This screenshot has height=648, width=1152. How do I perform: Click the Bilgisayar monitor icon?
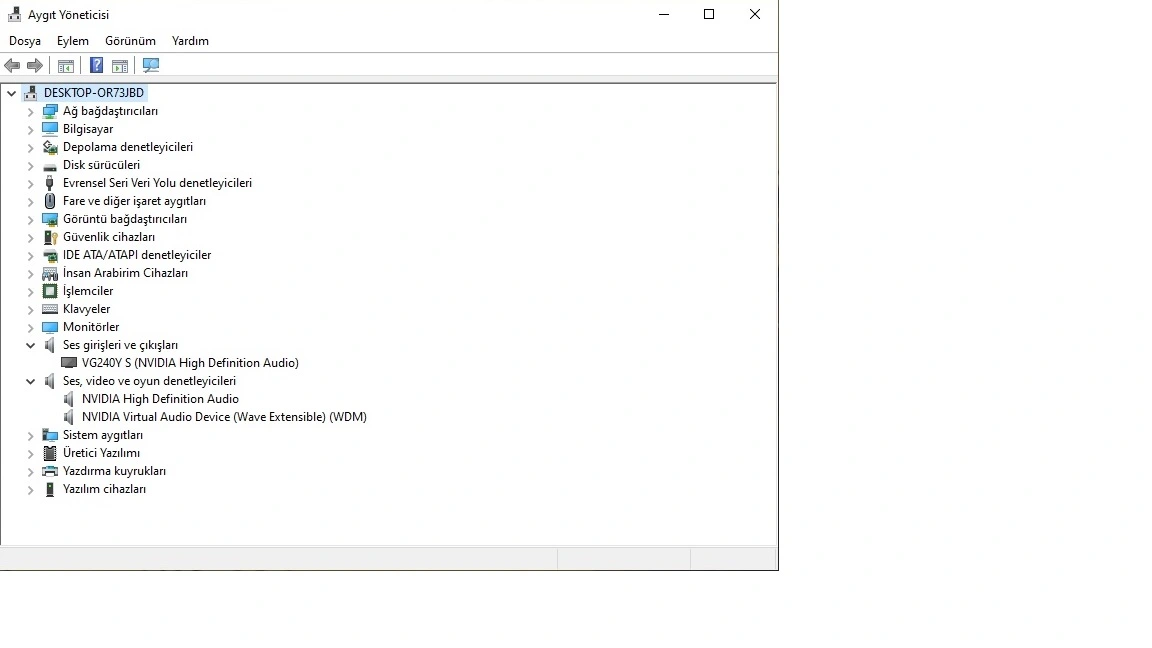50,129
